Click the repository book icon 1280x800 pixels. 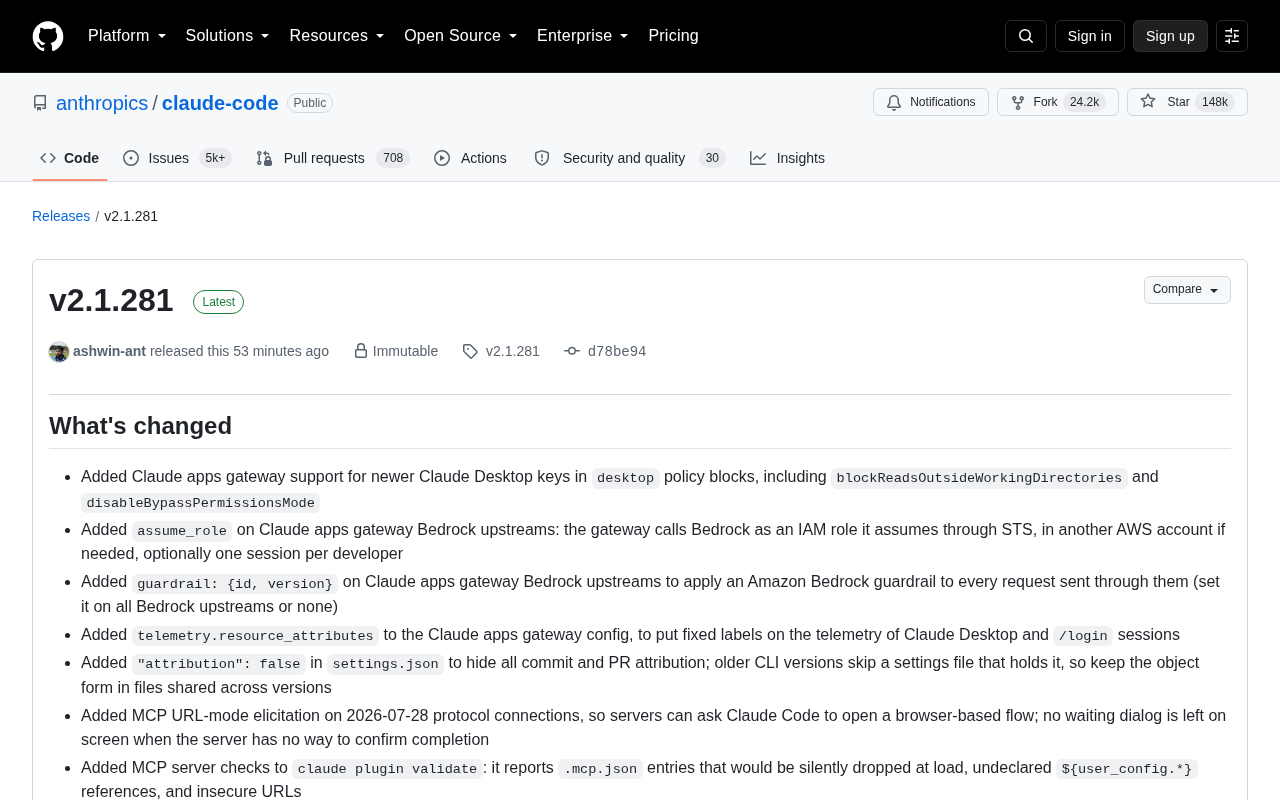(x=40, y=103)
